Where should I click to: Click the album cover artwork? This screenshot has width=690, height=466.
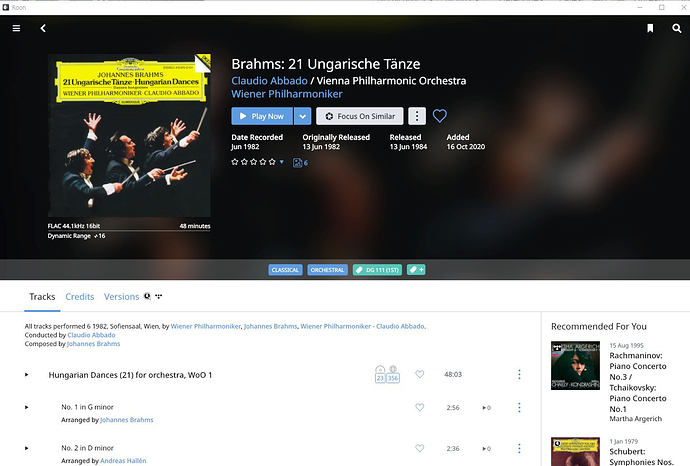[129, 136]
